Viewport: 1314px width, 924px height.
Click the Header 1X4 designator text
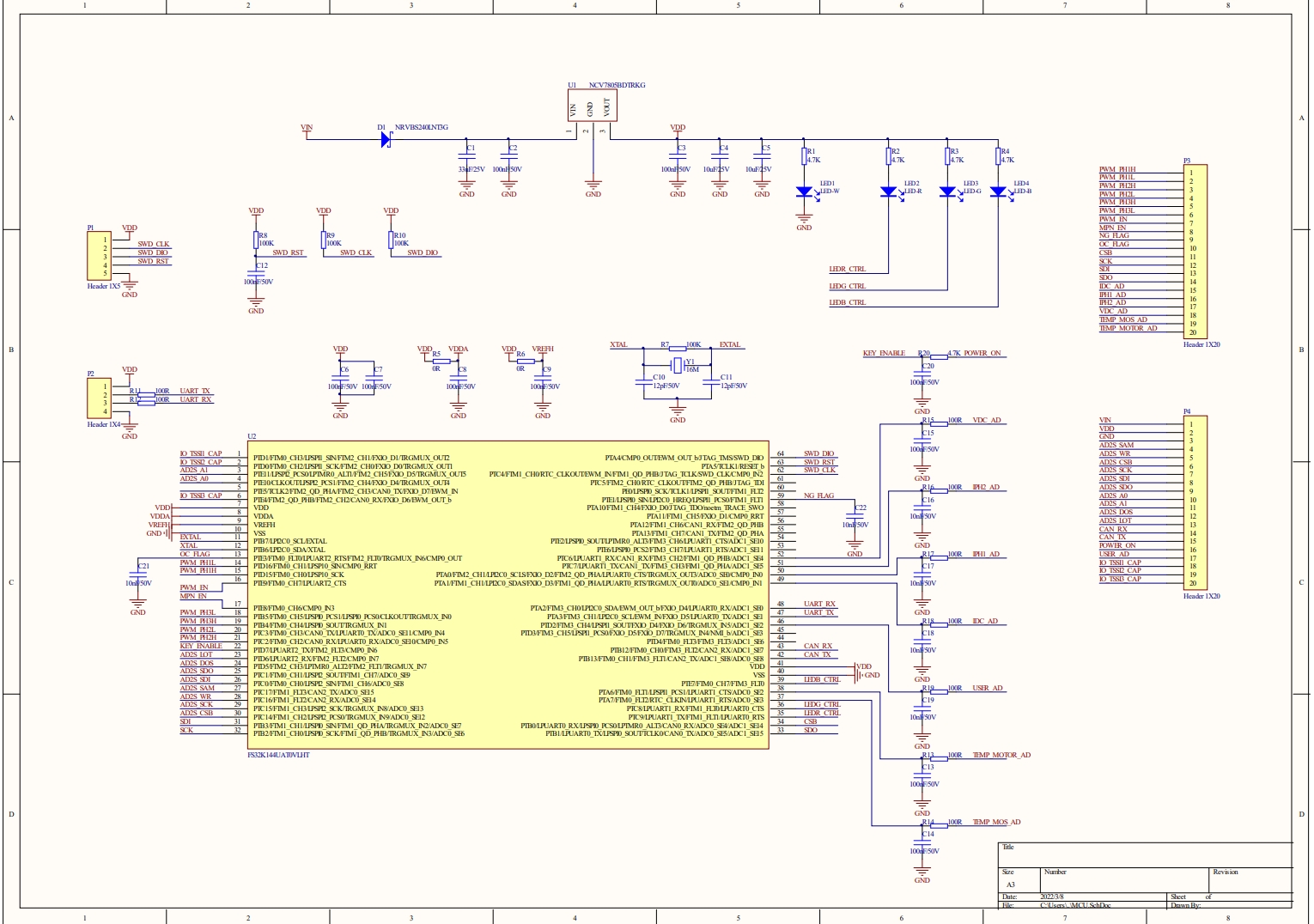[x=104, y=424]
